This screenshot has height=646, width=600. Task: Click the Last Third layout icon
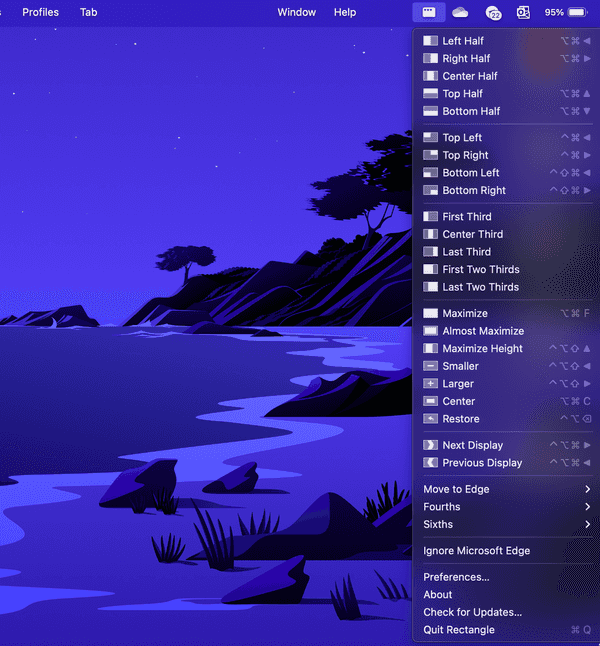click(431, 252)
